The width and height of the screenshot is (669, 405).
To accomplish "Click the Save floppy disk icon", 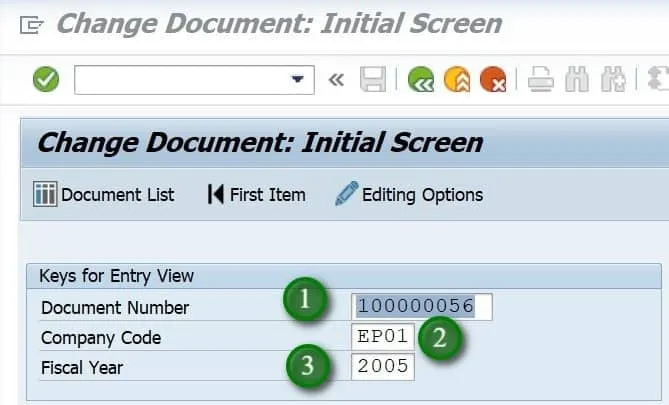I will [373, 79].
